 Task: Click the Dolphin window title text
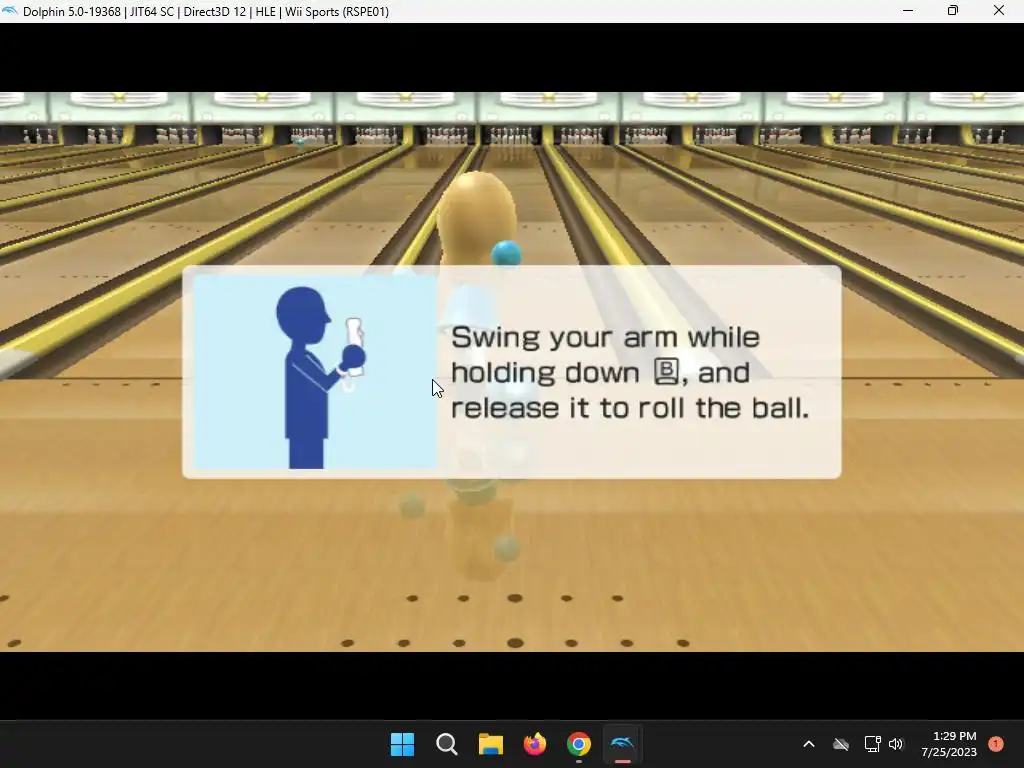(x=206, y=12)
